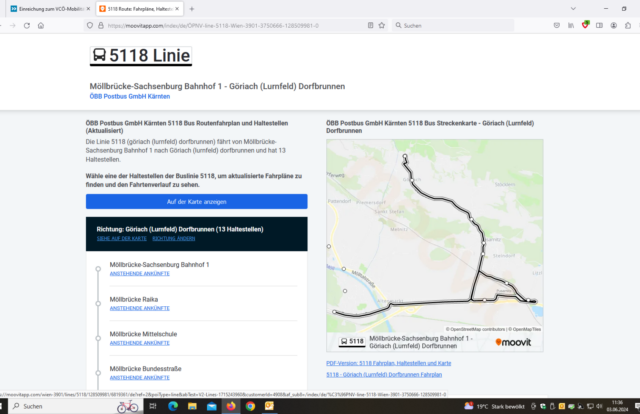Launch Microsoft Edge from taskbar
640x414 pixels.
coord(173,406)
